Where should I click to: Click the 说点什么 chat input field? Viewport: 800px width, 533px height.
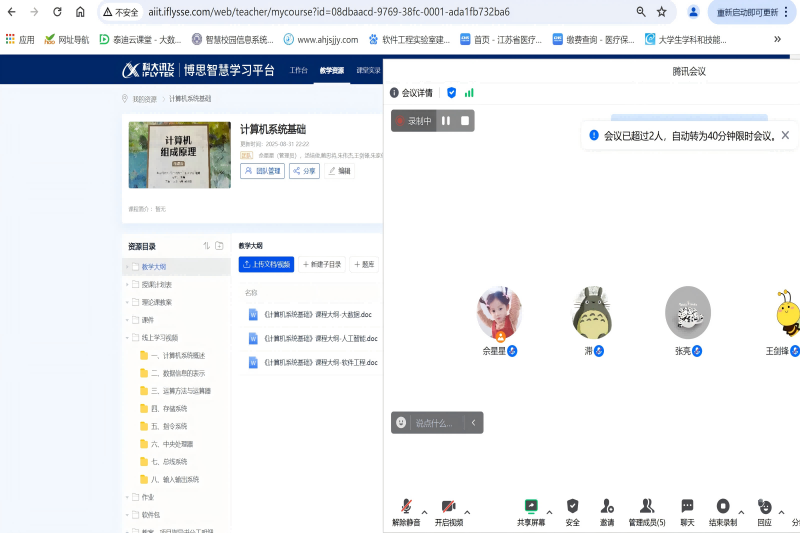point(436,423)
